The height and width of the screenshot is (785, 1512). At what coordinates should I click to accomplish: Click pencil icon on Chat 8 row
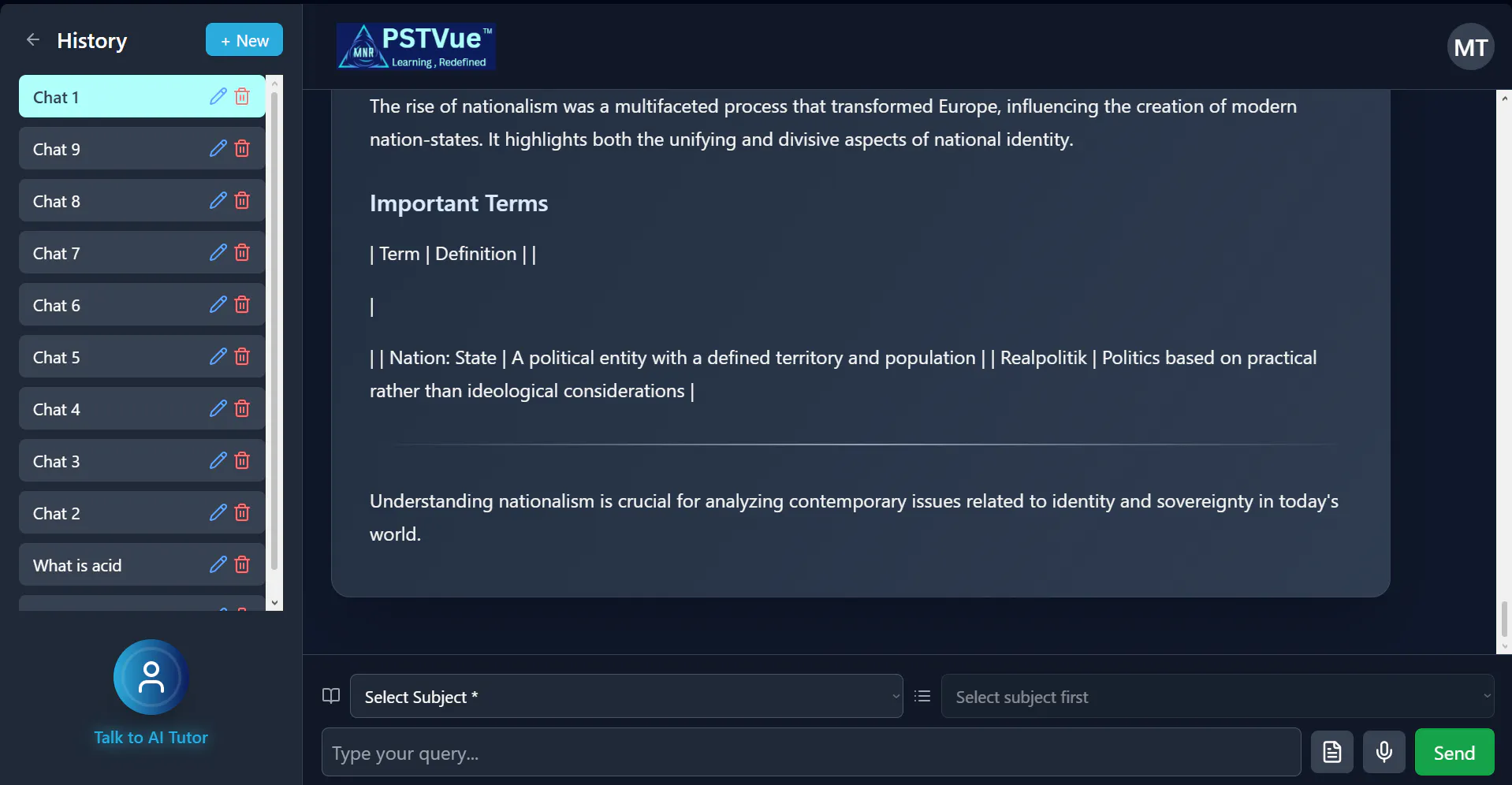coord(218,200)
